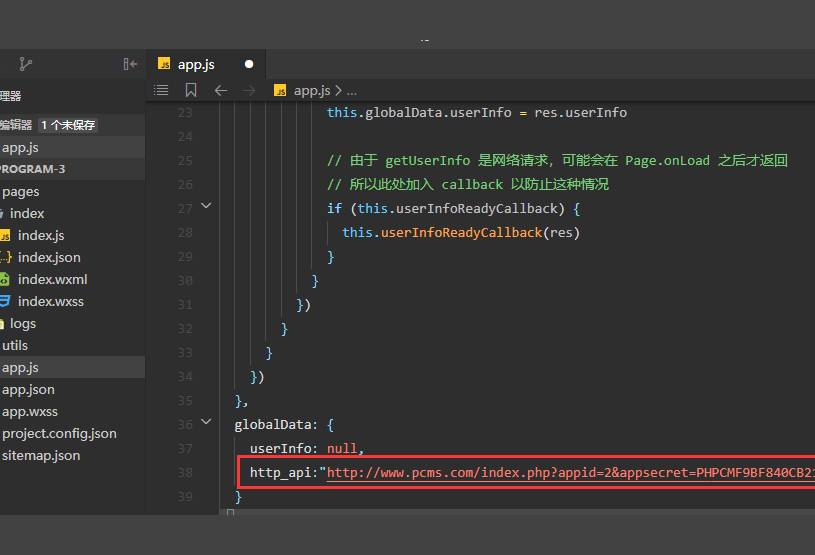Image resolution: width=815 pixels, height=555 pixels.
Task: Click the unsaved dot on app.js tab
Action: tap(249, 64)
